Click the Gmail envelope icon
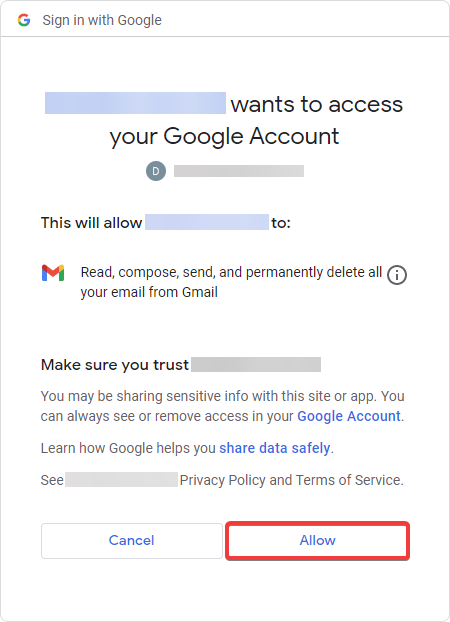Viewport: 450px width, 622px height. click(53, 273)
